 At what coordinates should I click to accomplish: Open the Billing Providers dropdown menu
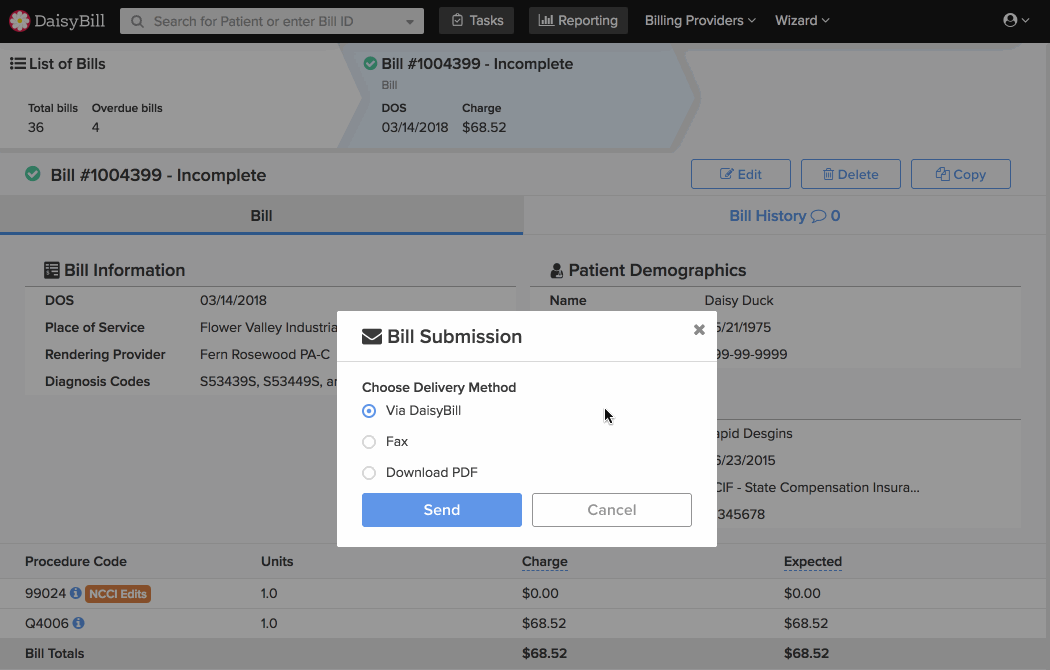point(700,20)
